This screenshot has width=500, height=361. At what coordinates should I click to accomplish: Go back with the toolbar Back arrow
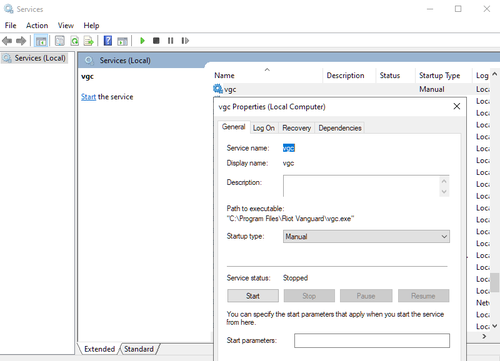pos(7,41)
